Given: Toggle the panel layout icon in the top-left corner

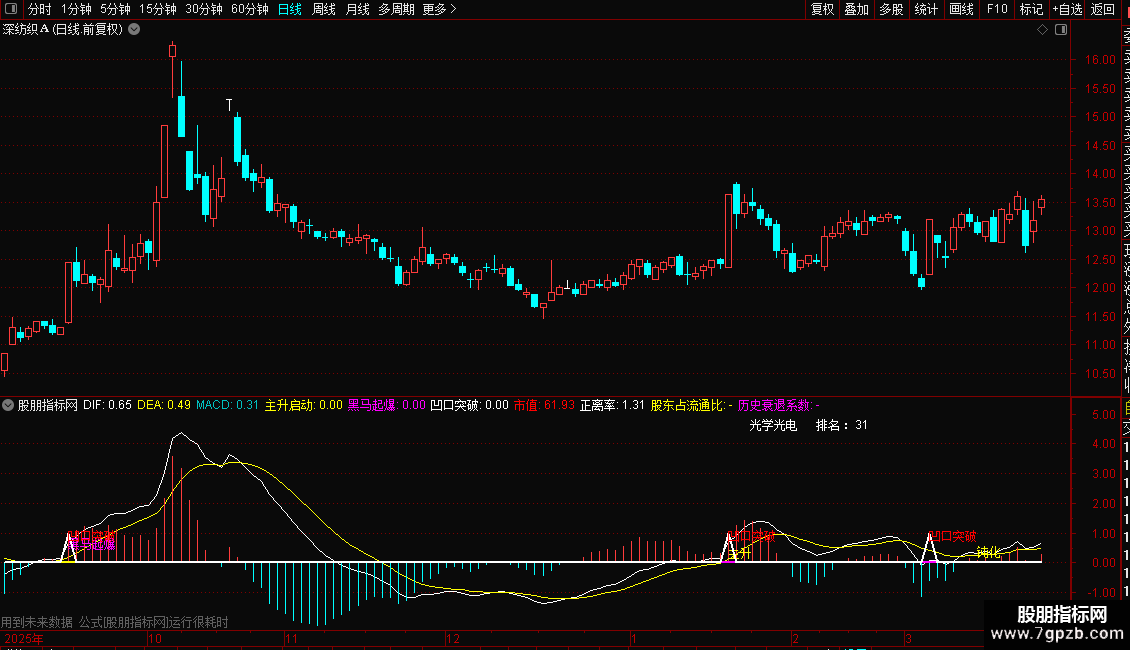Looking at the screenshot, I should 11,9.
